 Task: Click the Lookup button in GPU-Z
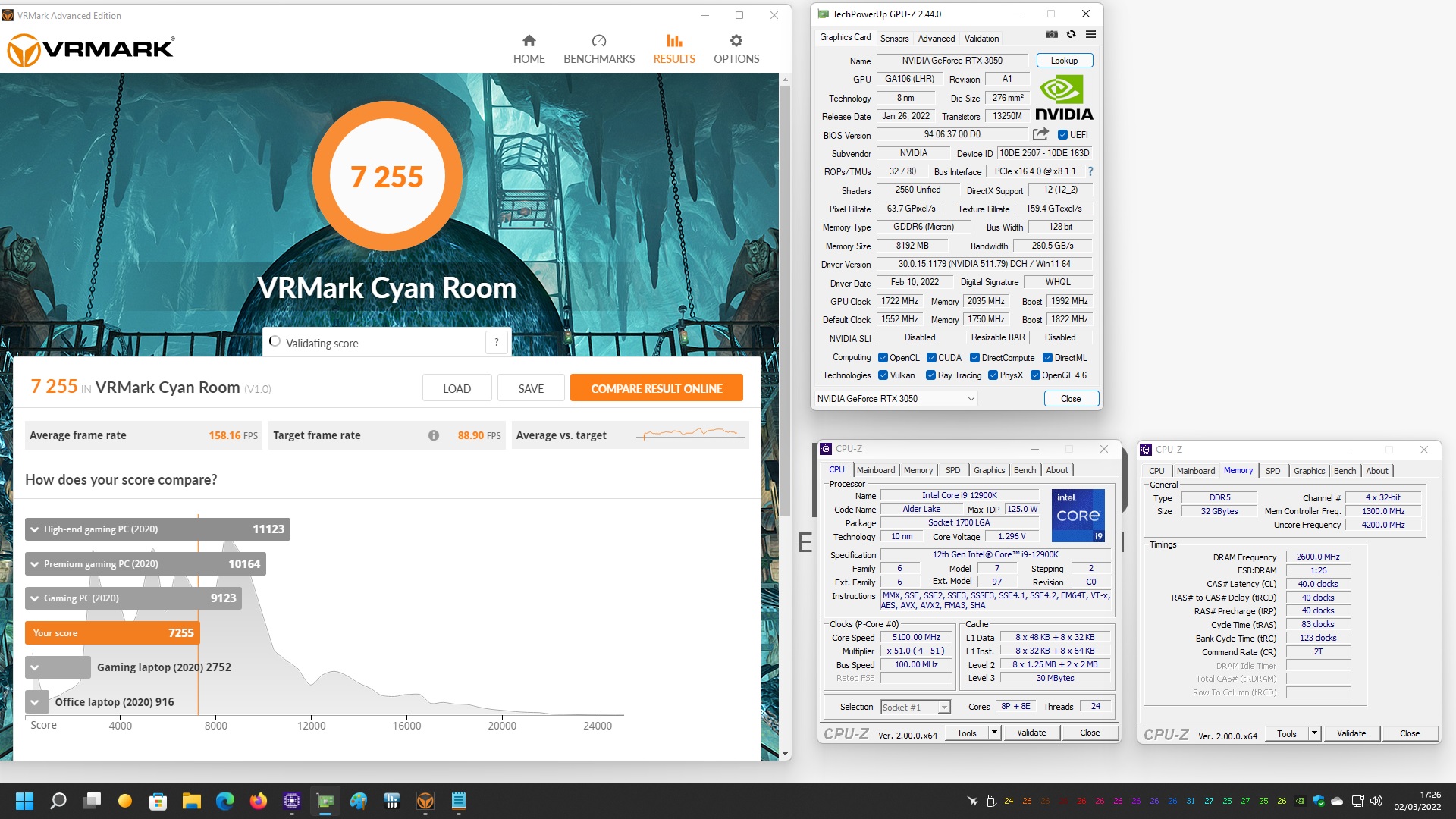(1064, 61)
